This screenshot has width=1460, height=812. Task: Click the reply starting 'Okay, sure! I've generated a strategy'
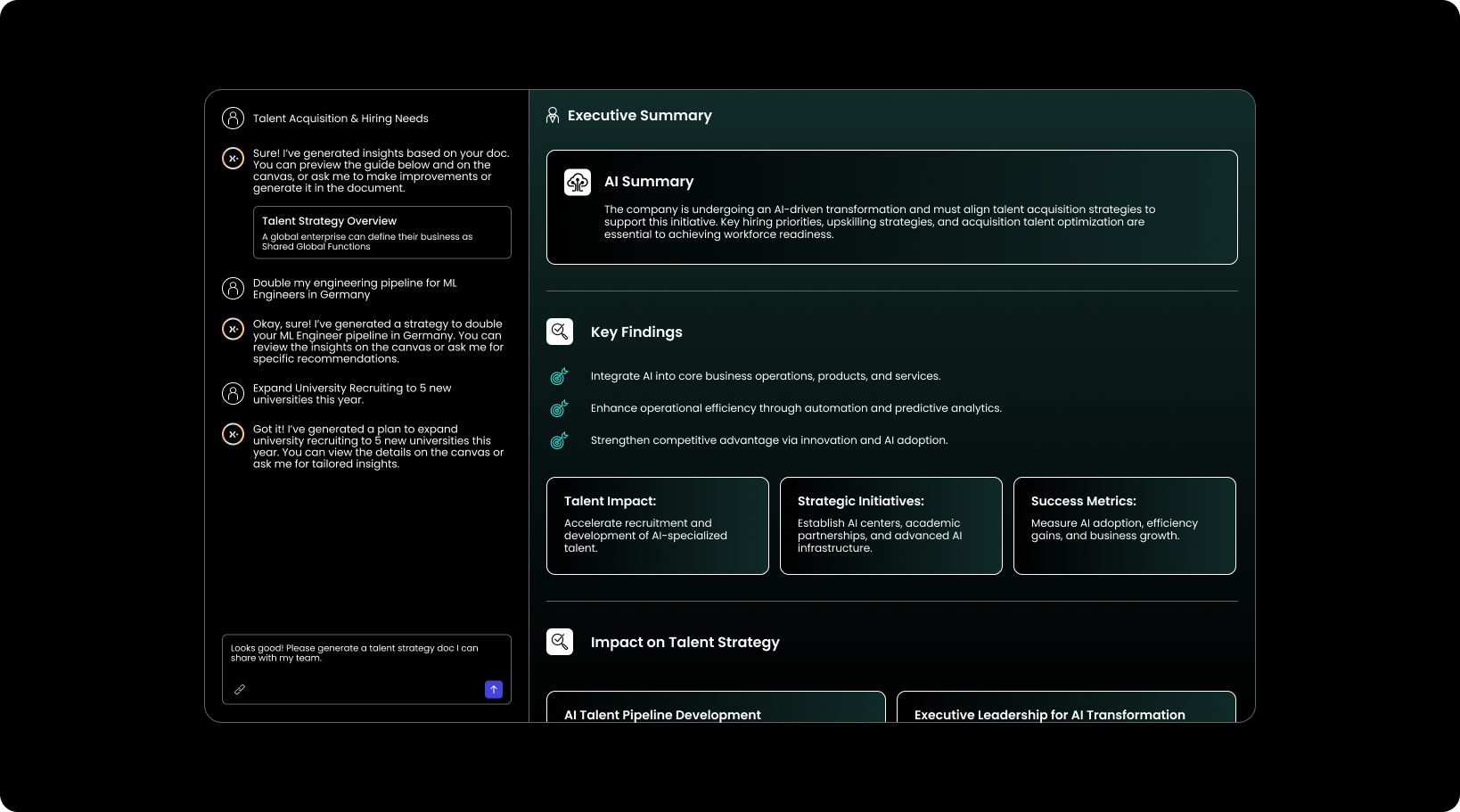pos(379,341)
